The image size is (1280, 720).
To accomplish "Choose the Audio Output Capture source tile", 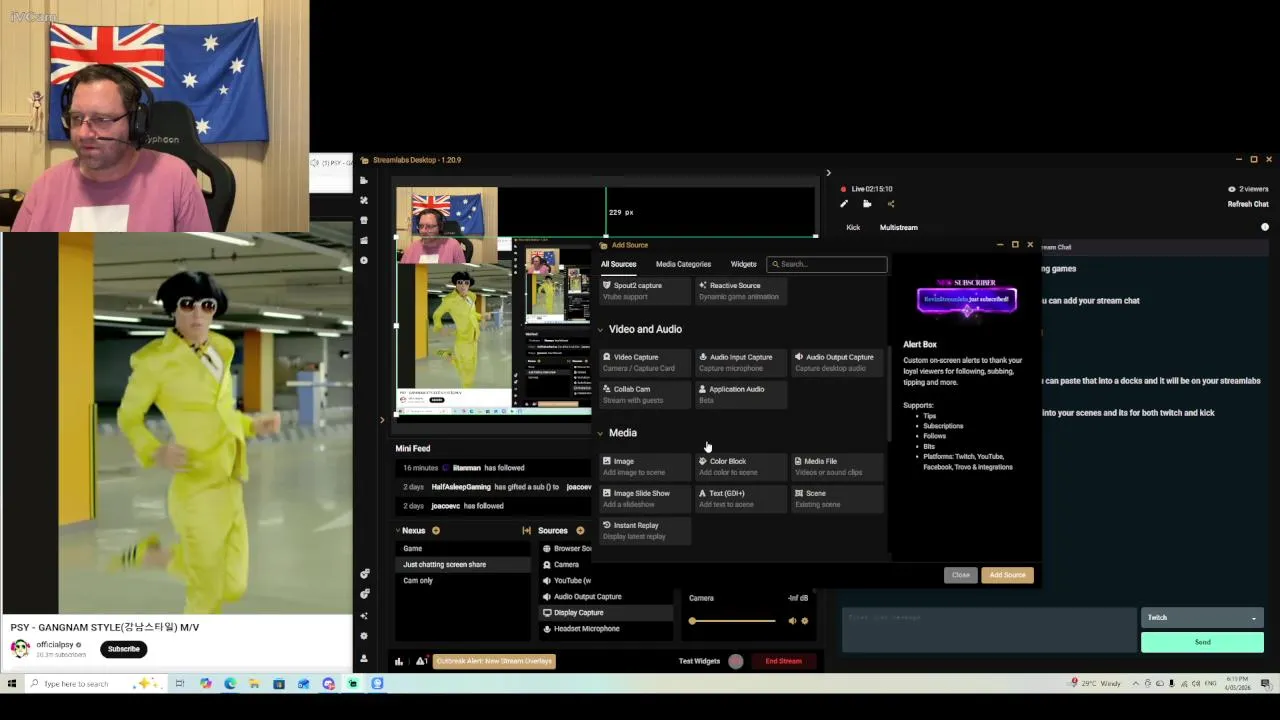I will pyautogui.click(x=837, y=362).
